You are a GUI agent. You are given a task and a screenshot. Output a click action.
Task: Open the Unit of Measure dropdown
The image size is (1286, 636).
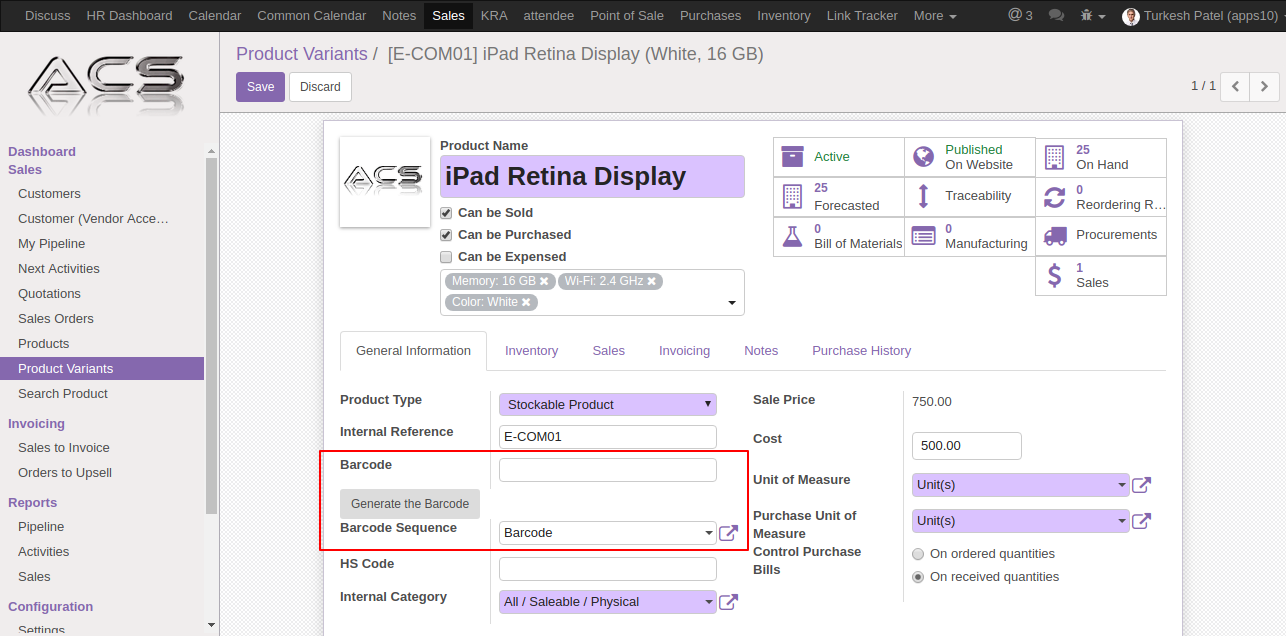(1020, 485)
